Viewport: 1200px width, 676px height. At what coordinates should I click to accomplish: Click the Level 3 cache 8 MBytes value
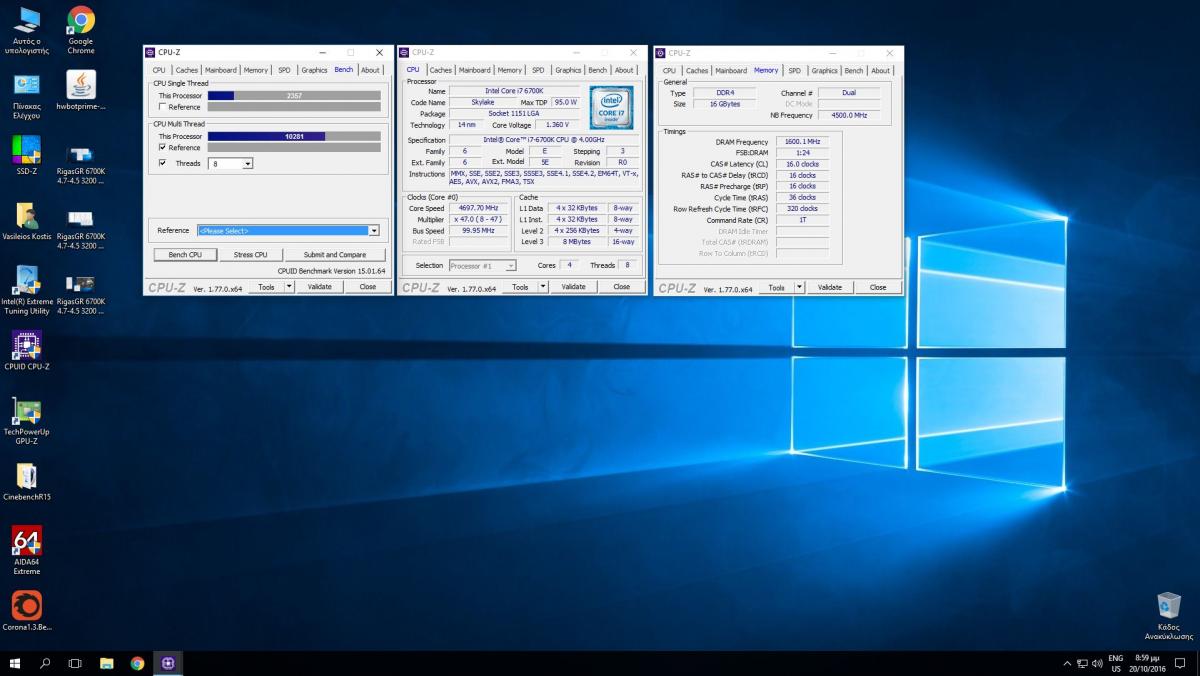[576, 241]
